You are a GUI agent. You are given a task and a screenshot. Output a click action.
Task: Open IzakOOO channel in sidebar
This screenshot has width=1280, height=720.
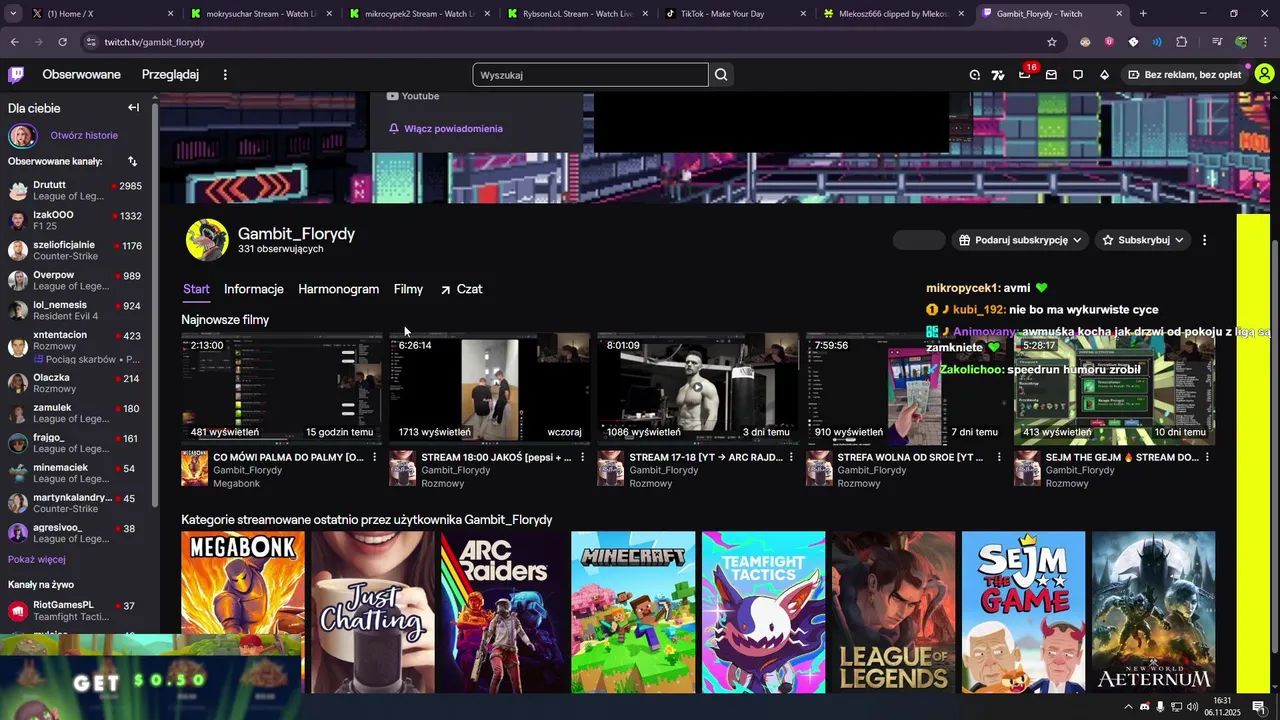pyautogui.click(x=75, y=221)
